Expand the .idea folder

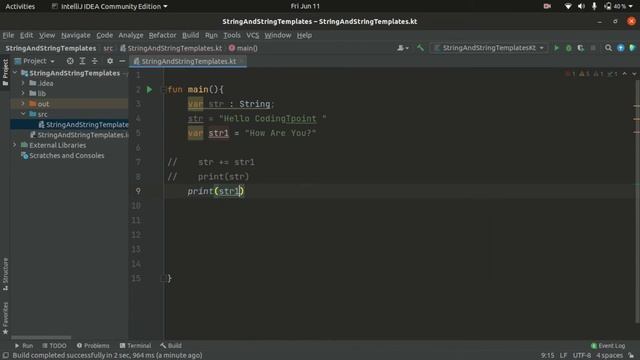click(23, 83)
